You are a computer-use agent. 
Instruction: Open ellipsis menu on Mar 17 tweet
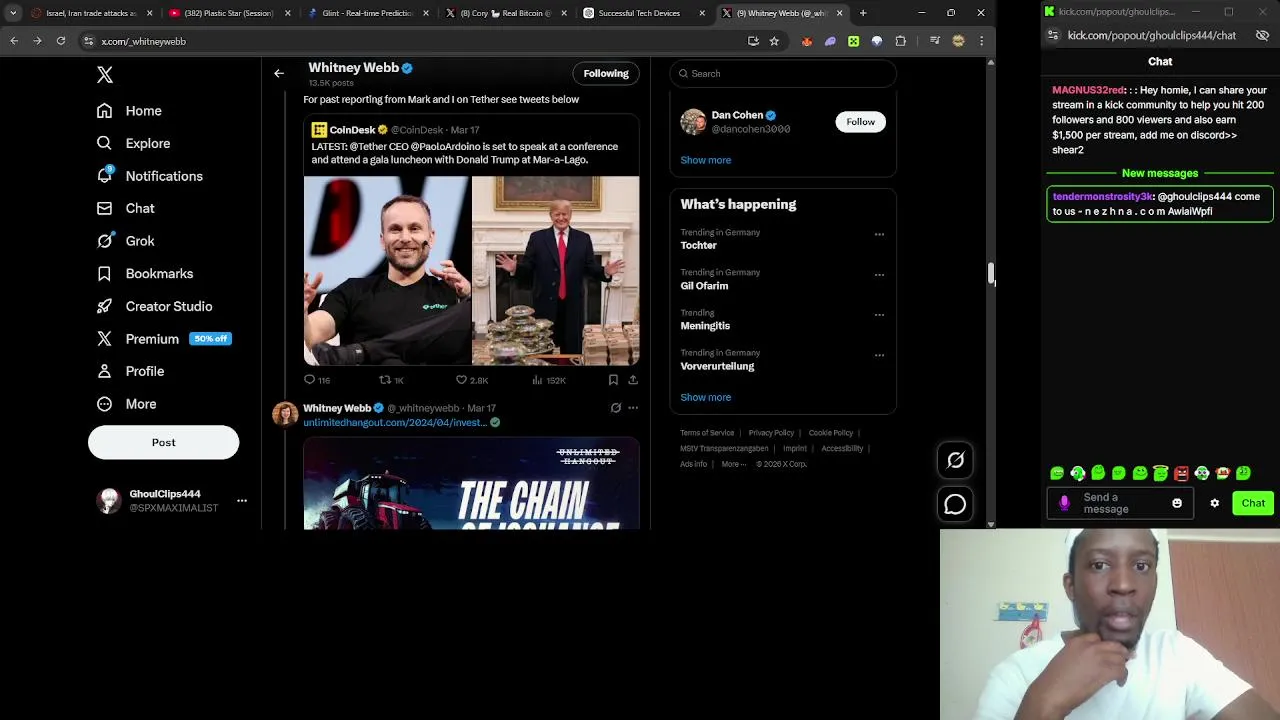tap(633, 408)
